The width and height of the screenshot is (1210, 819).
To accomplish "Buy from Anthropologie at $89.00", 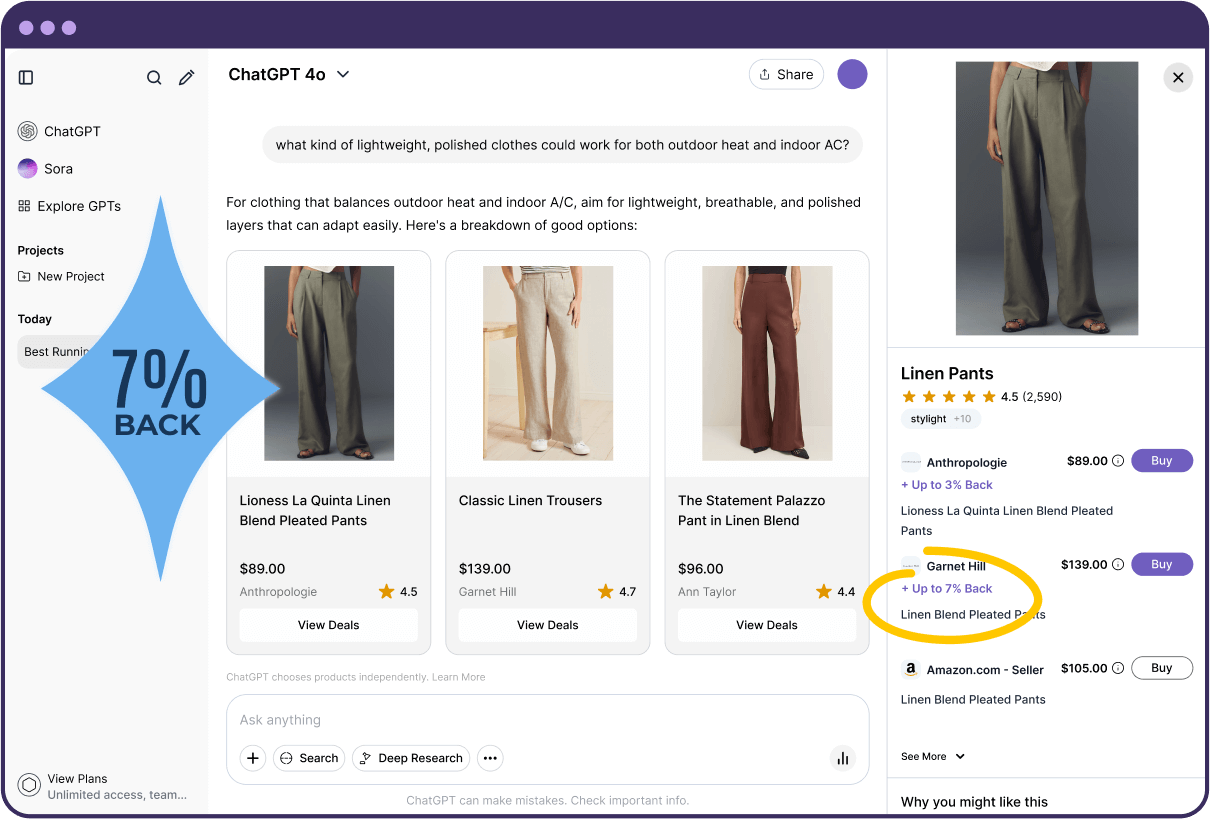I will (1162, 461).
